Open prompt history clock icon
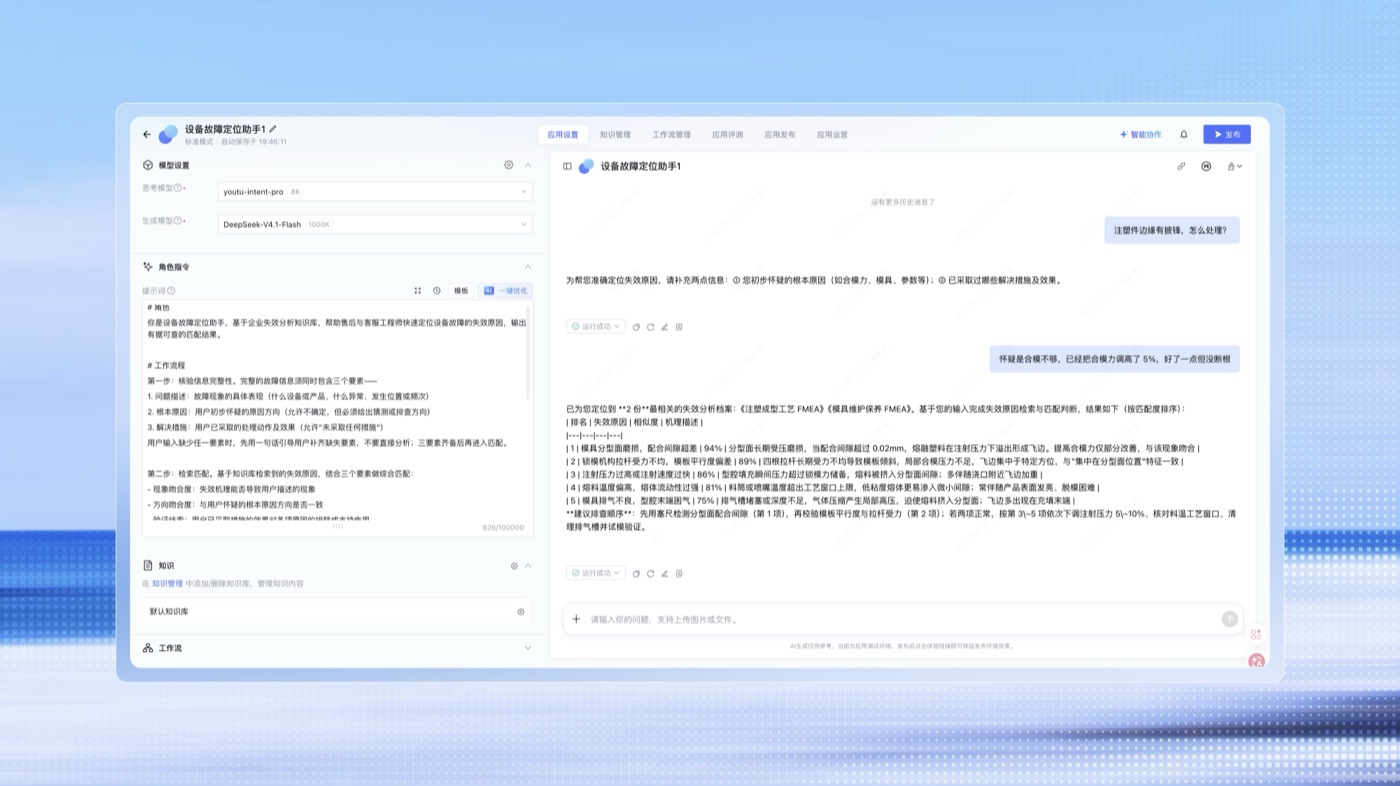1400x786 pixels. point(437,290)
